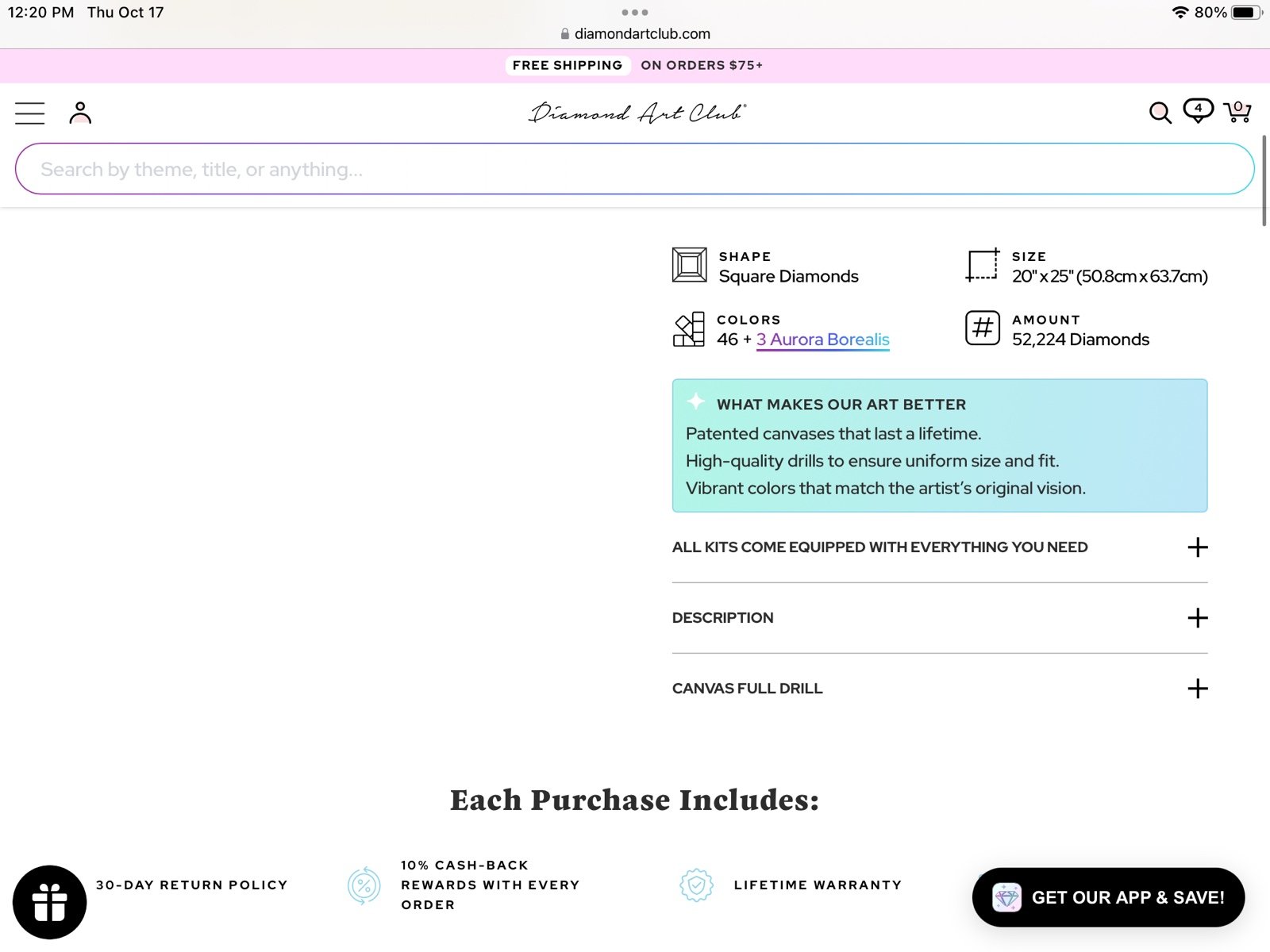Image resolution: width=1270 pixels, height=952 pixels.
Task: Click the diamond amount hash icon
Action: 983,328
